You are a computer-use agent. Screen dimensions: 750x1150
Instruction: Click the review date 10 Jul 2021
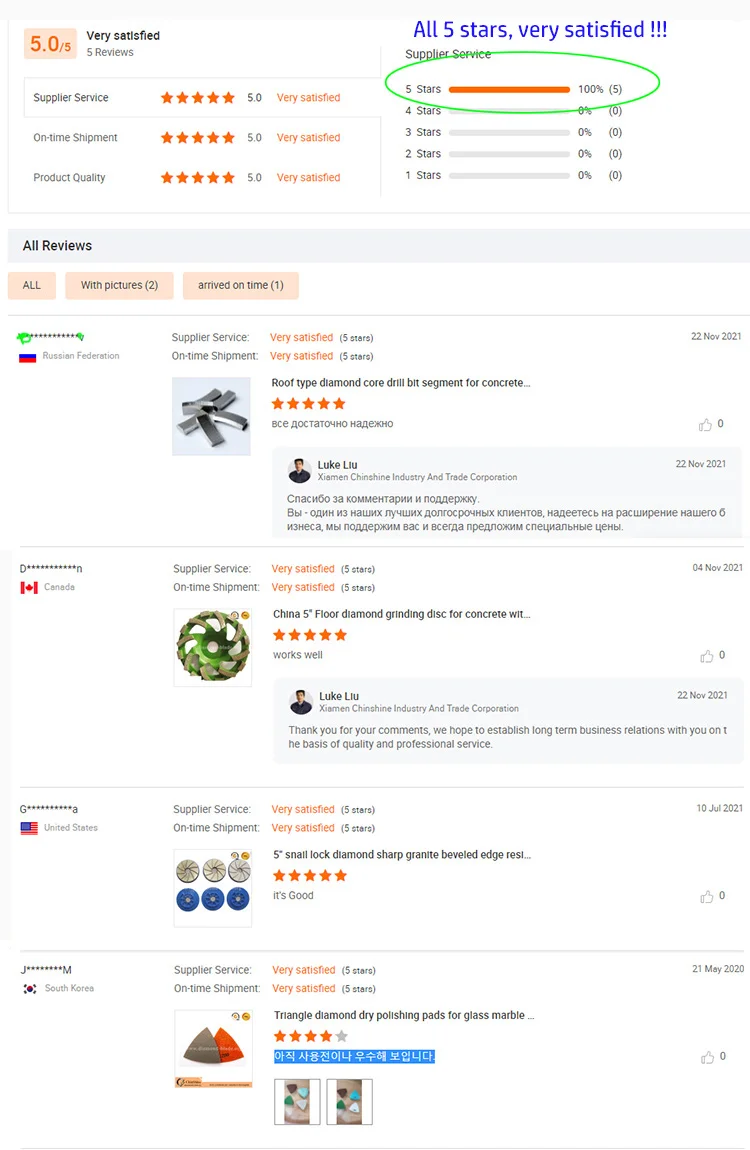click(x=719, y=809)
